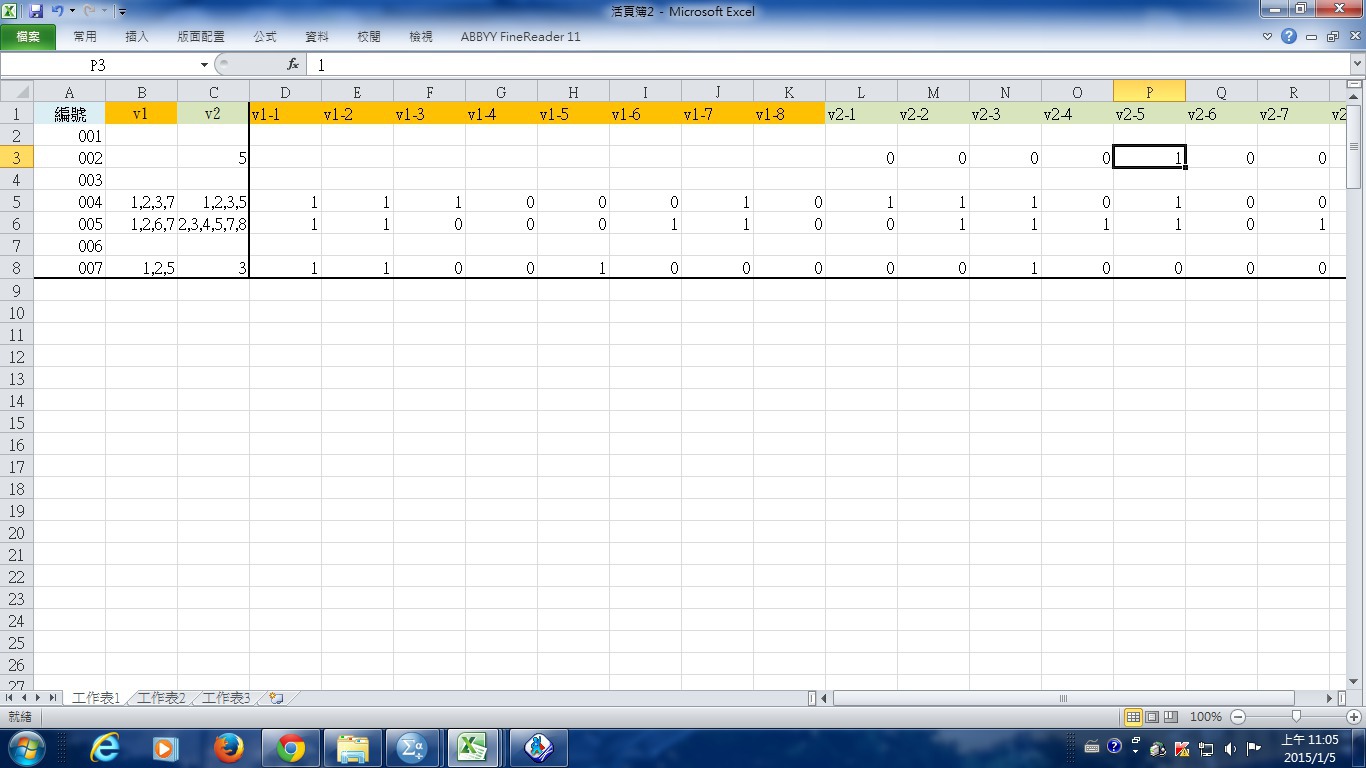Open the ABBYY FineReader 11 tab
This screenshot has width=1366, height=768.
point(520,37)
